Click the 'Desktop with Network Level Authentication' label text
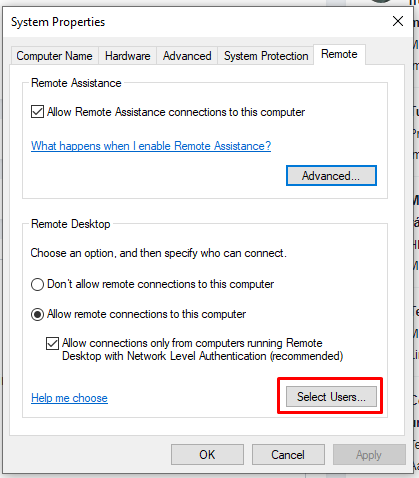This screenshot has width=419, height=478. point(164,356)
